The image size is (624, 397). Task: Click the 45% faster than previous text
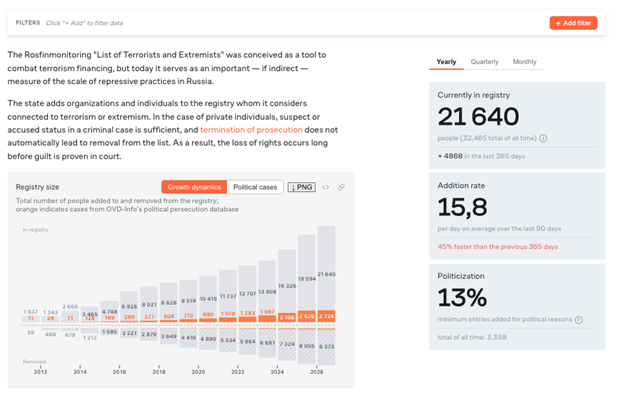pyautogui.click(x=497, y=247)
